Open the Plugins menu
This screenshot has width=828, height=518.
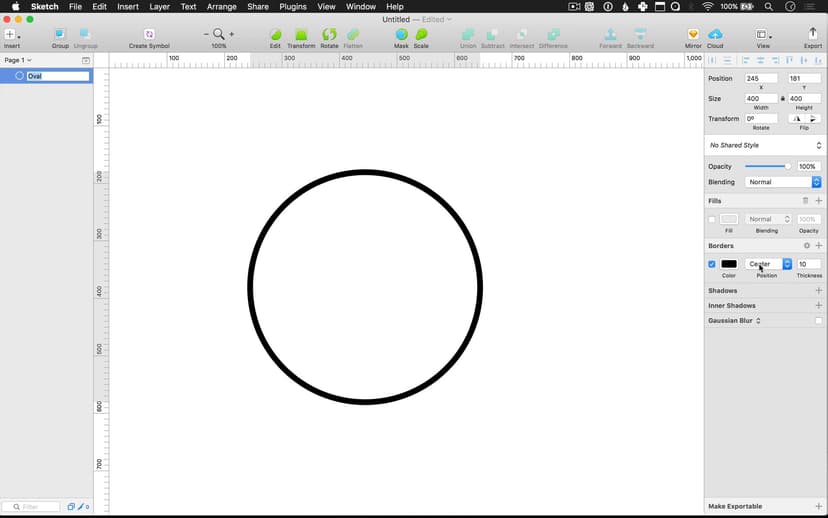293,7
